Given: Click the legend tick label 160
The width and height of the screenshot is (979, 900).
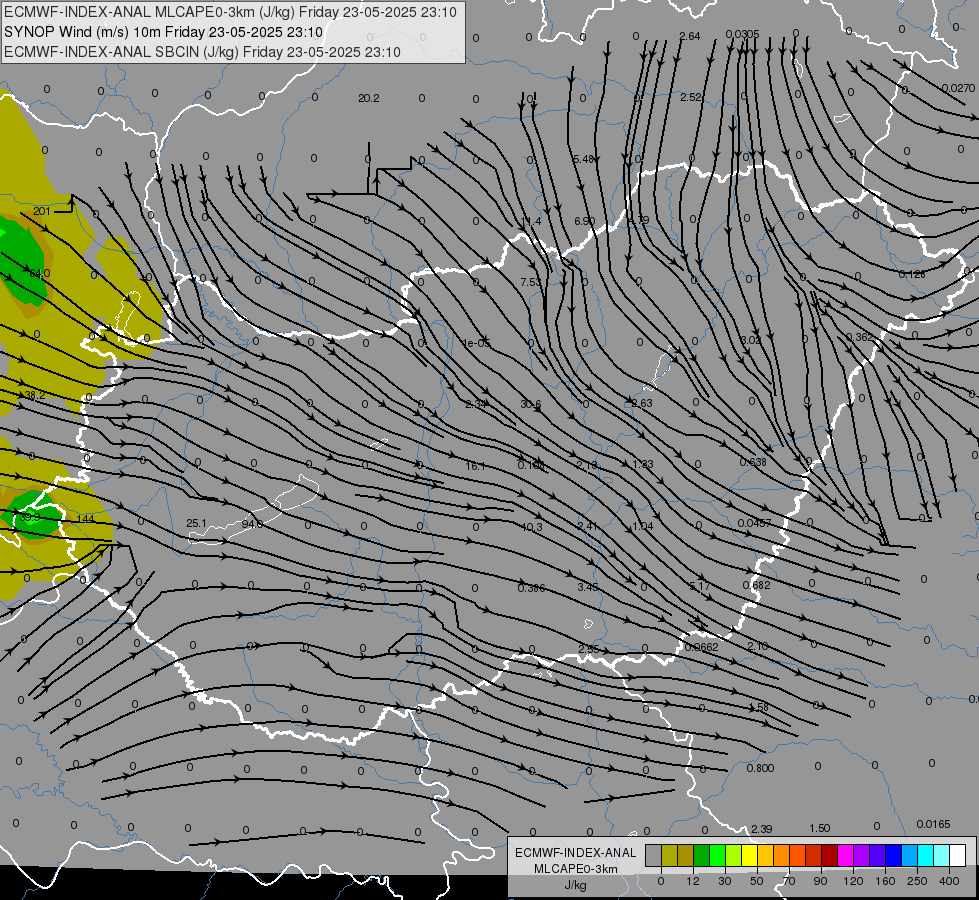Looking at the screenshot, I should (x=885, y=881).
